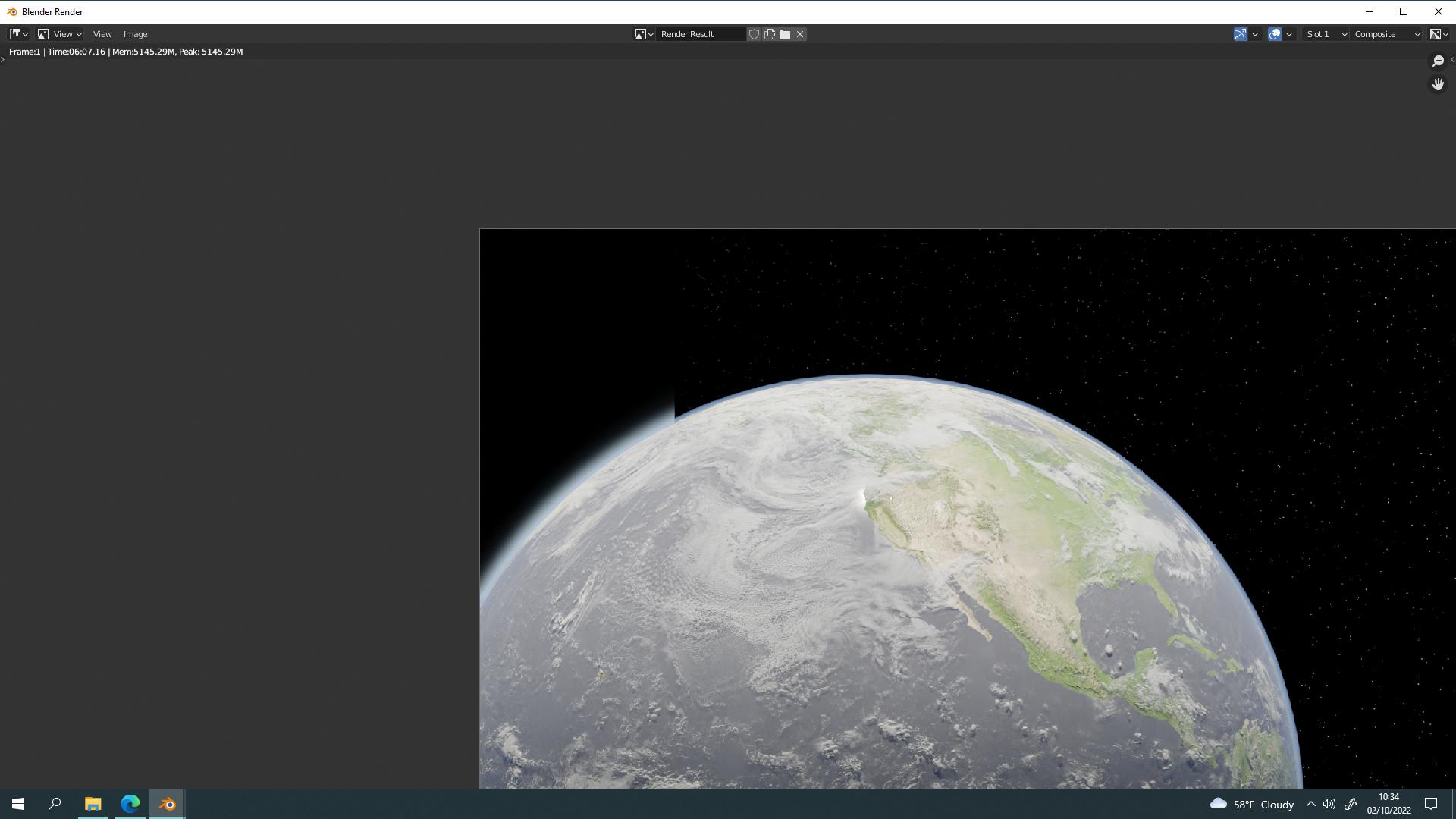The image size is (1456, 819).
Task: Show hidden system tray icons
Action: pos(1310,804)
